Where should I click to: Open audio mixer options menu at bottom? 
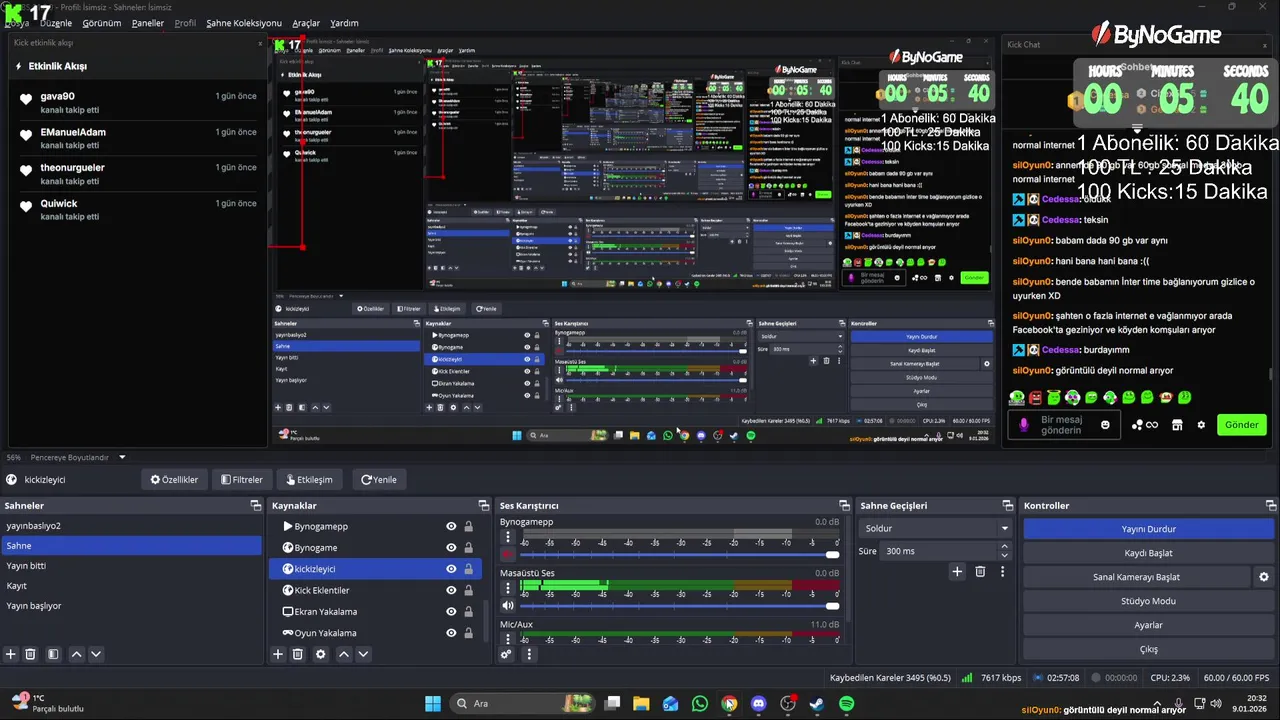(x=529, y=654)
